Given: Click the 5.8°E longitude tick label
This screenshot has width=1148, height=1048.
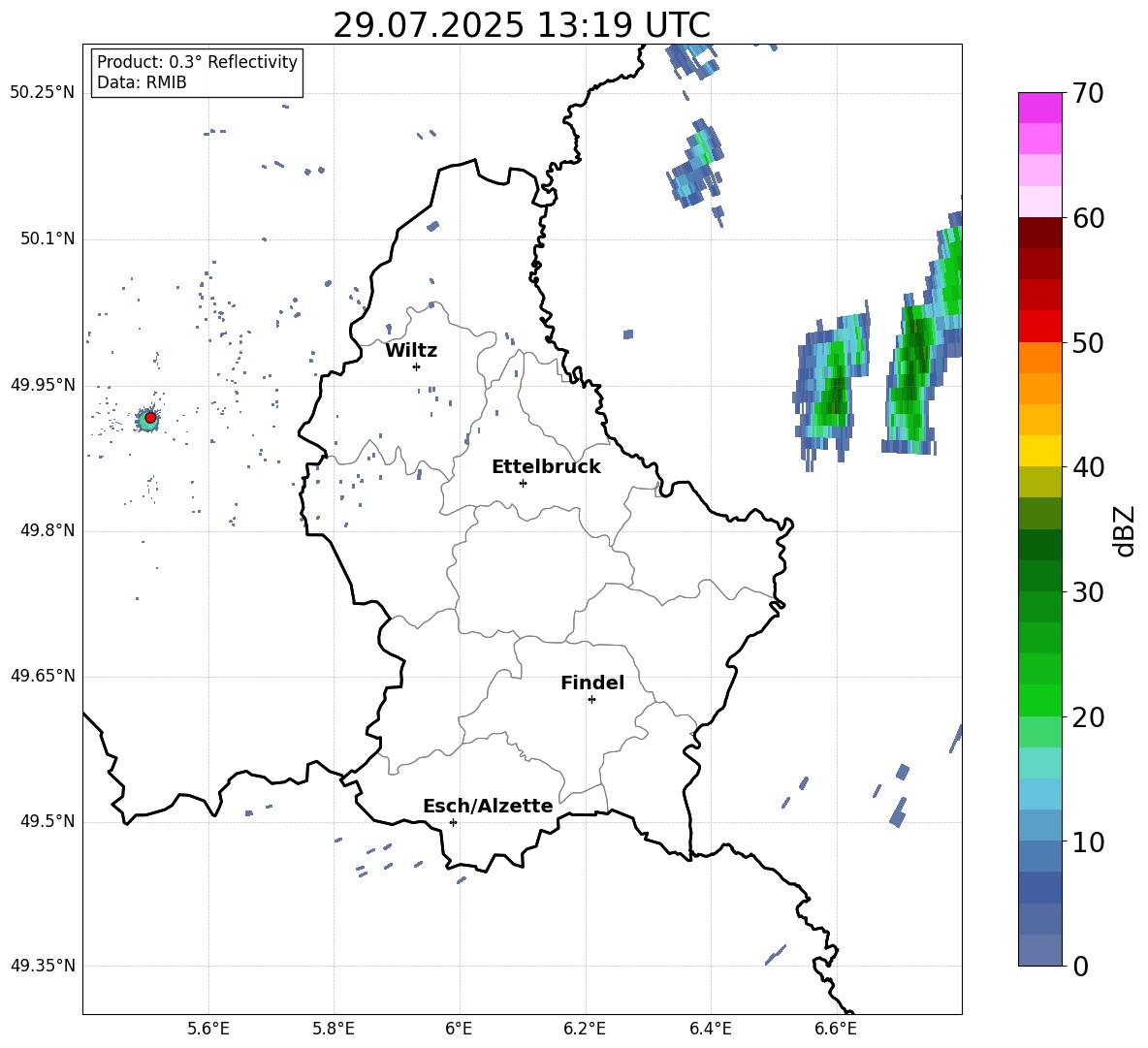Looking at the screenshot, I should [334, 1029].
